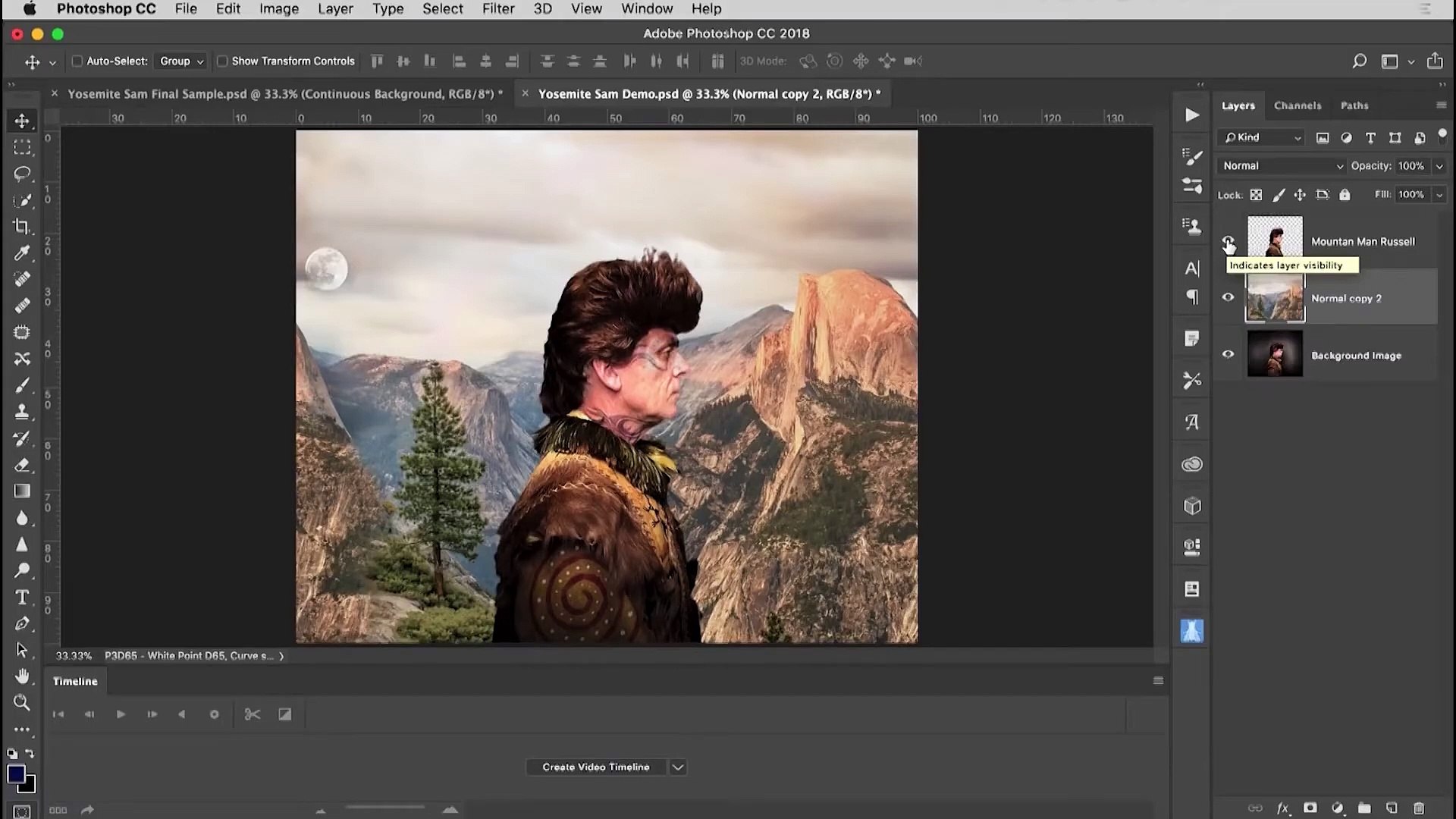Select the Hand tool
This screenshot has width=1456, height=819.
click(x=22, y=676)
